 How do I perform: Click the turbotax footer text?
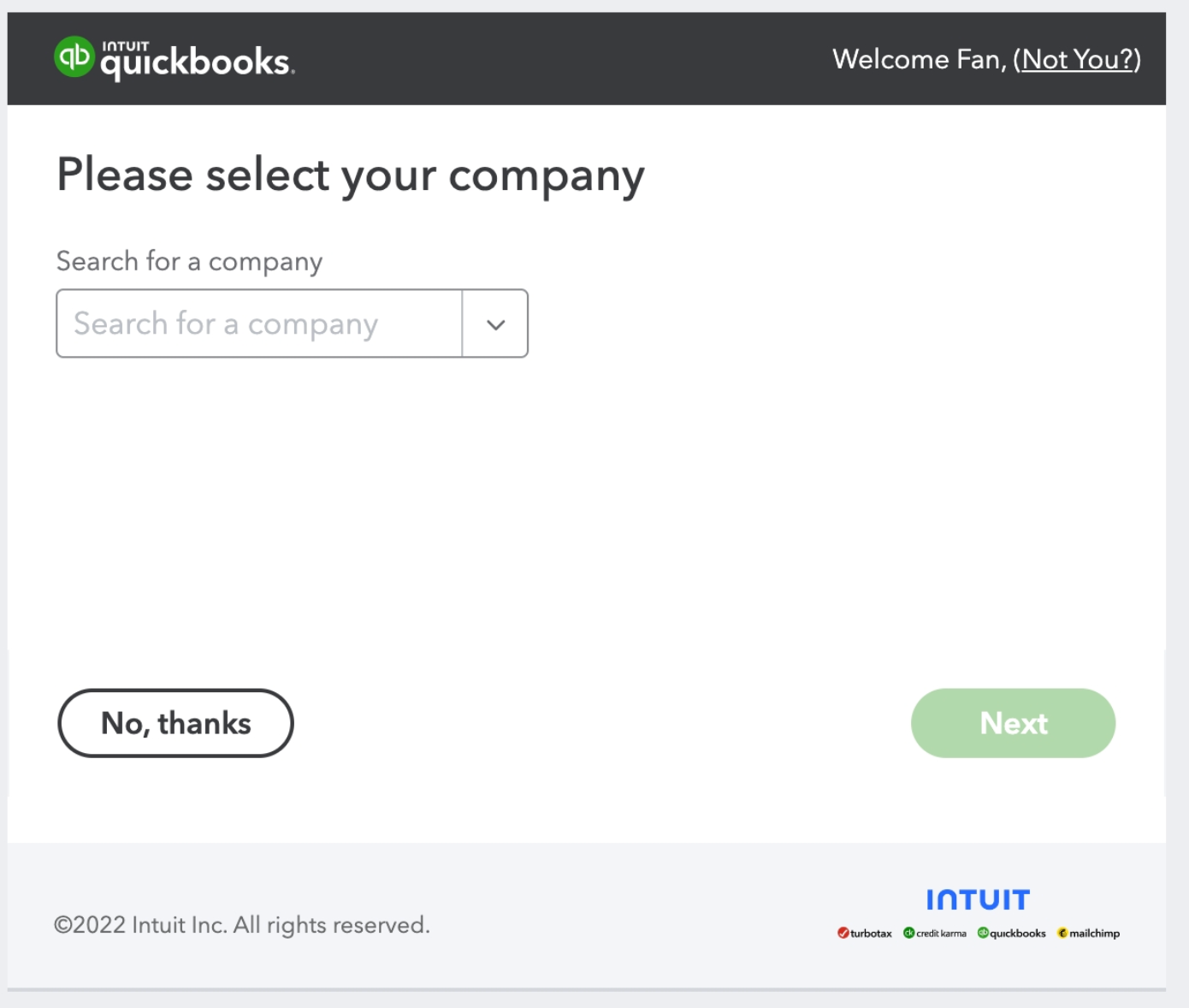[871, 934]
